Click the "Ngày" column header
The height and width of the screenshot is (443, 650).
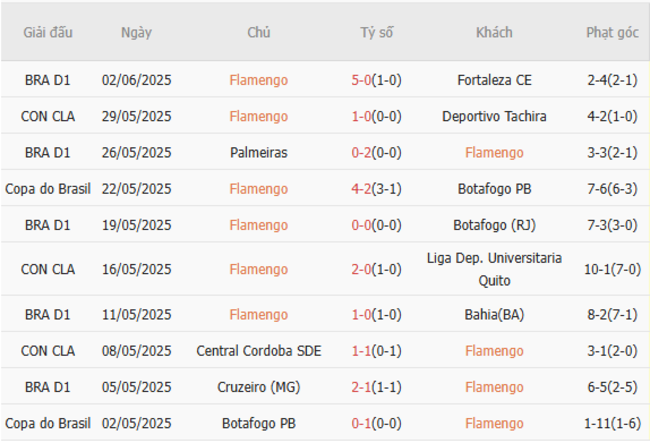136,33
